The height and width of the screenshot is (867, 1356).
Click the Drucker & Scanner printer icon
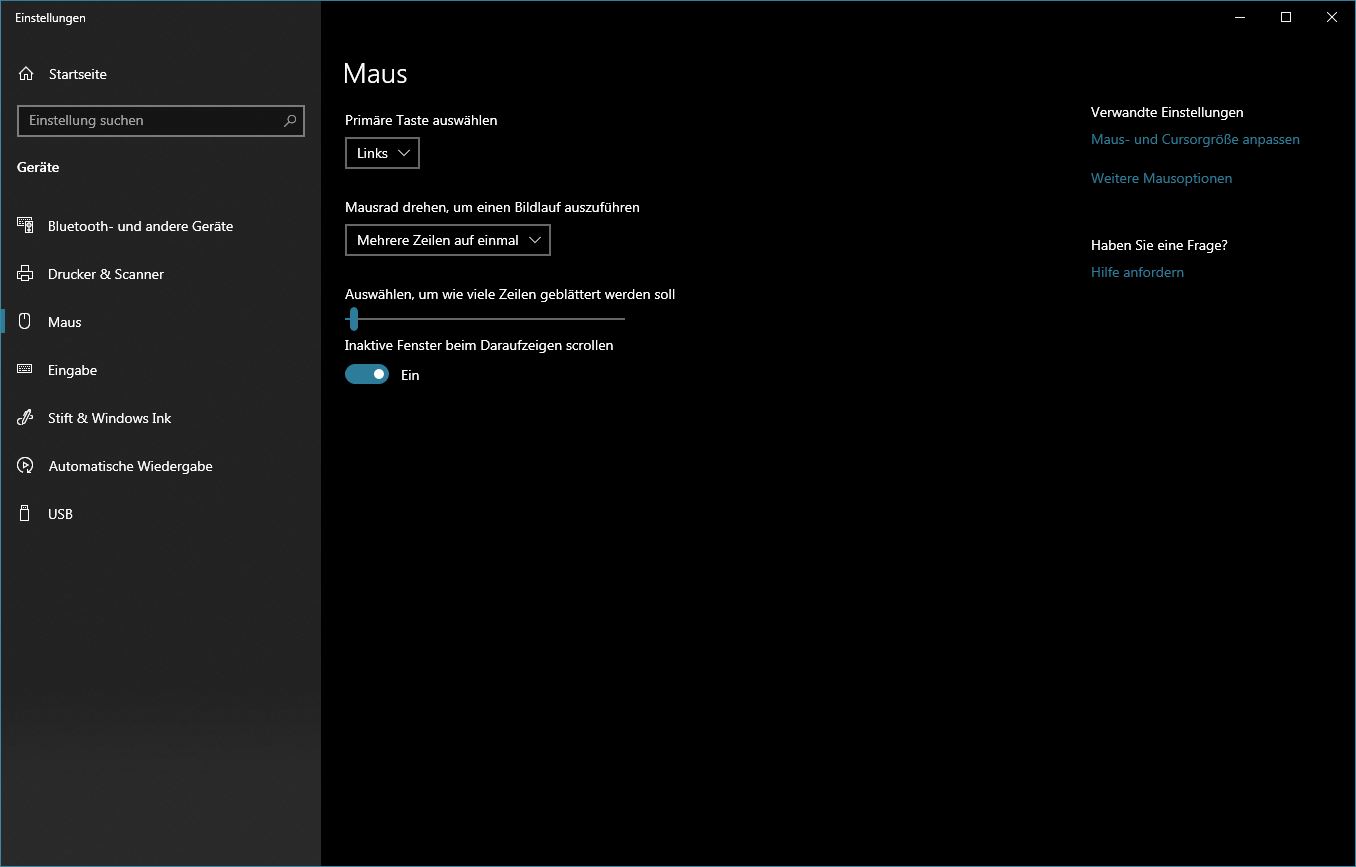(26, 274)
